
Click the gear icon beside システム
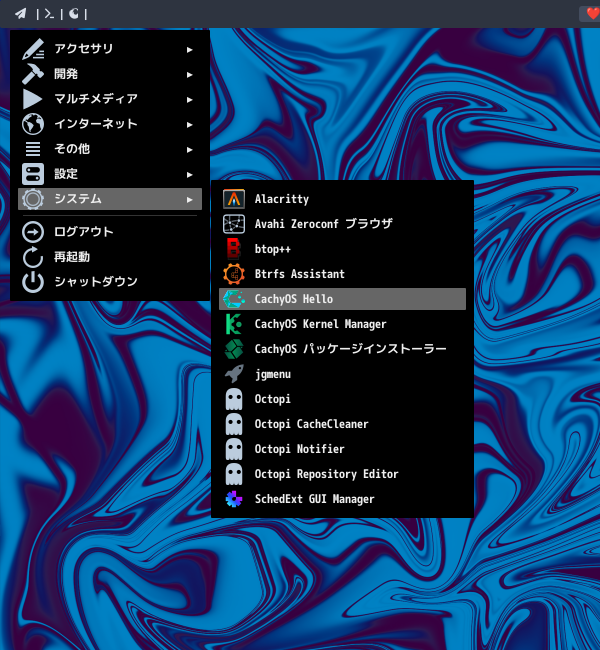(x=33, y=199)
